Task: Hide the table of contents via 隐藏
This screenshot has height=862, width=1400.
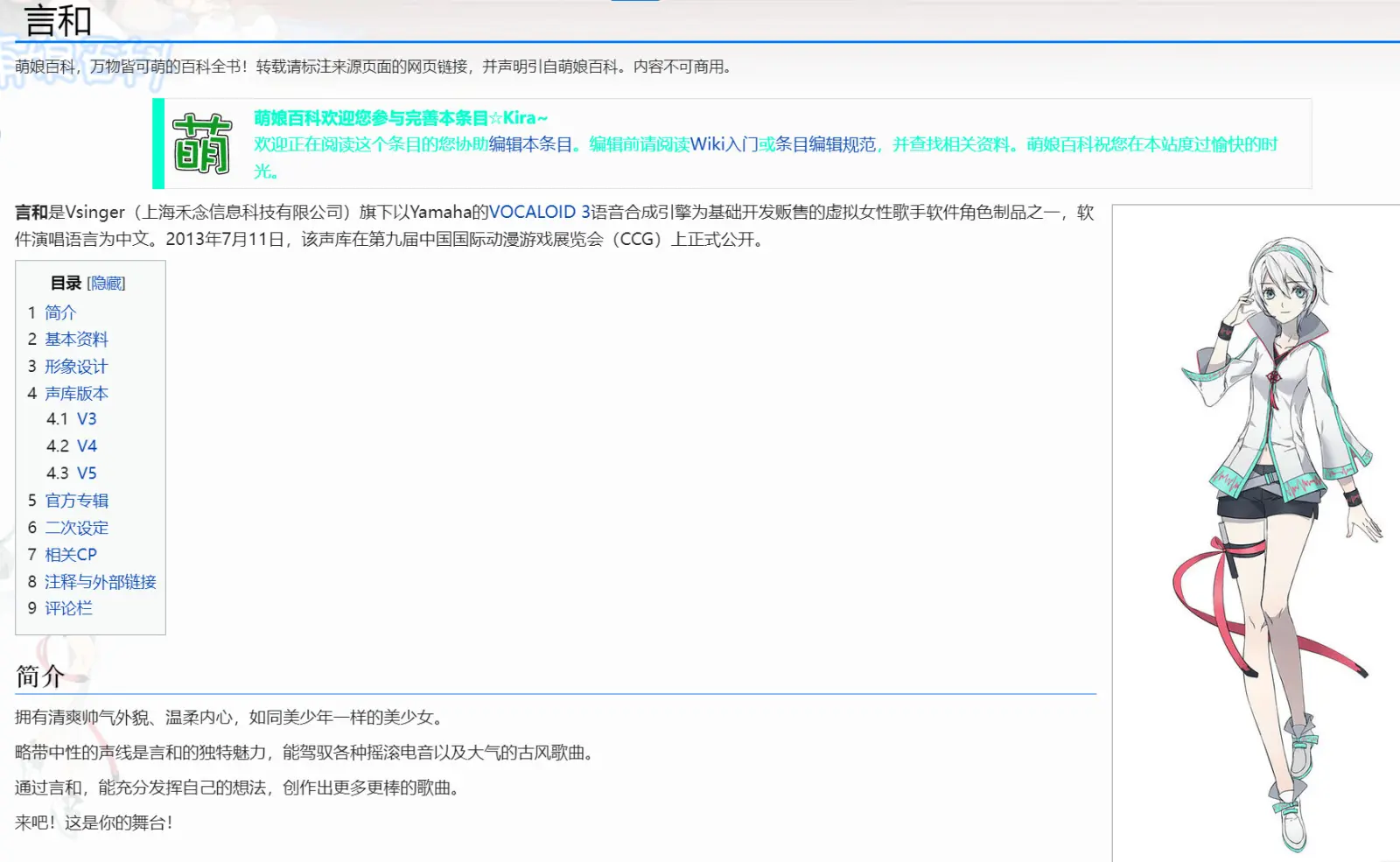Action: click(x=107, y=284)
